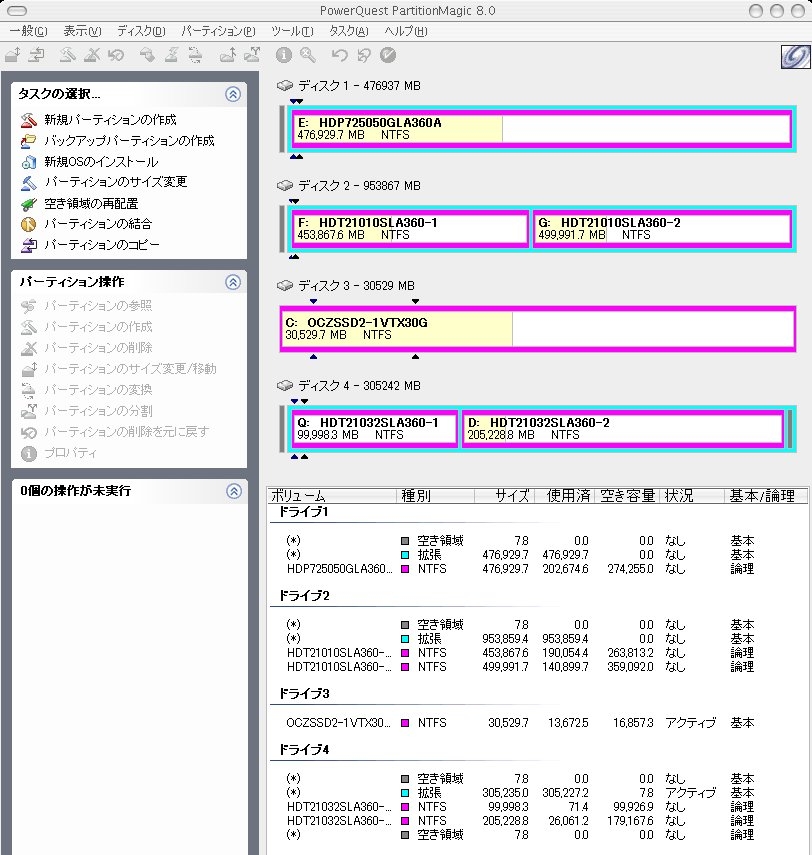Select the row with size 205,228.8
The height and width of the screenshot is (855, 812).
[521, 821]
